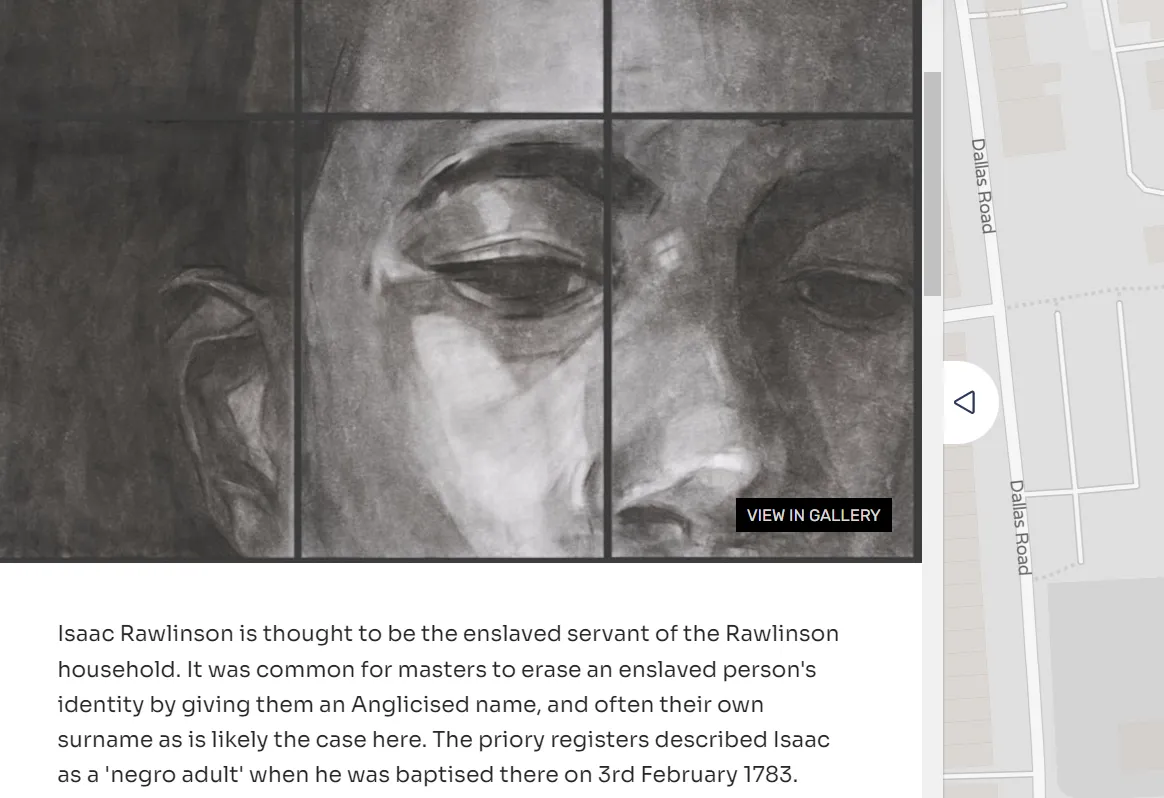Click the dotted footpath on the map
Image resolution: width=1164 pixels, height=798 pixels.
pyautogui.click(x=1084, y=295)
